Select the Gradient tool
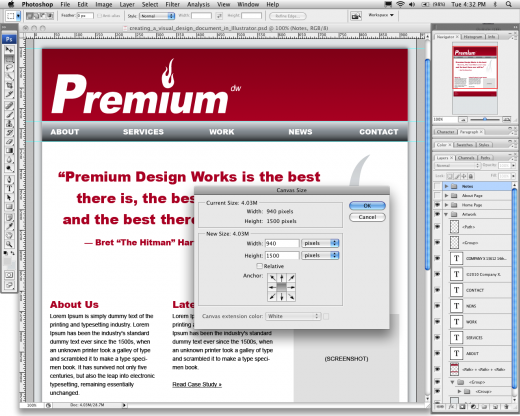 (9, 151)
